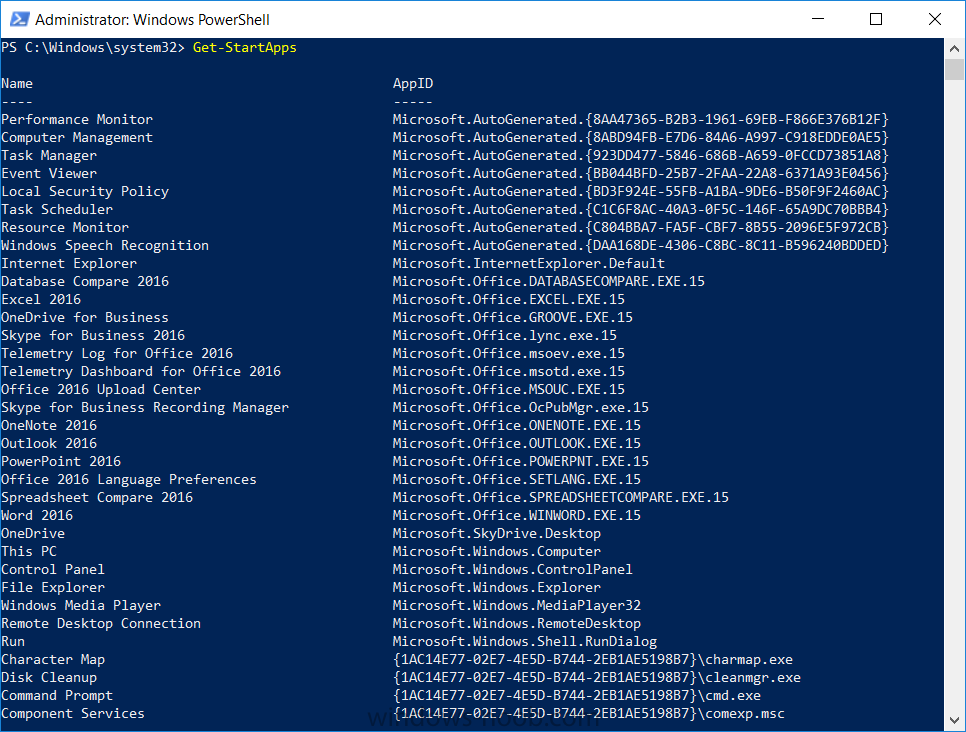This screenshot has height=732, width=966.
Task: Click the Name column header
Action: 17,83
